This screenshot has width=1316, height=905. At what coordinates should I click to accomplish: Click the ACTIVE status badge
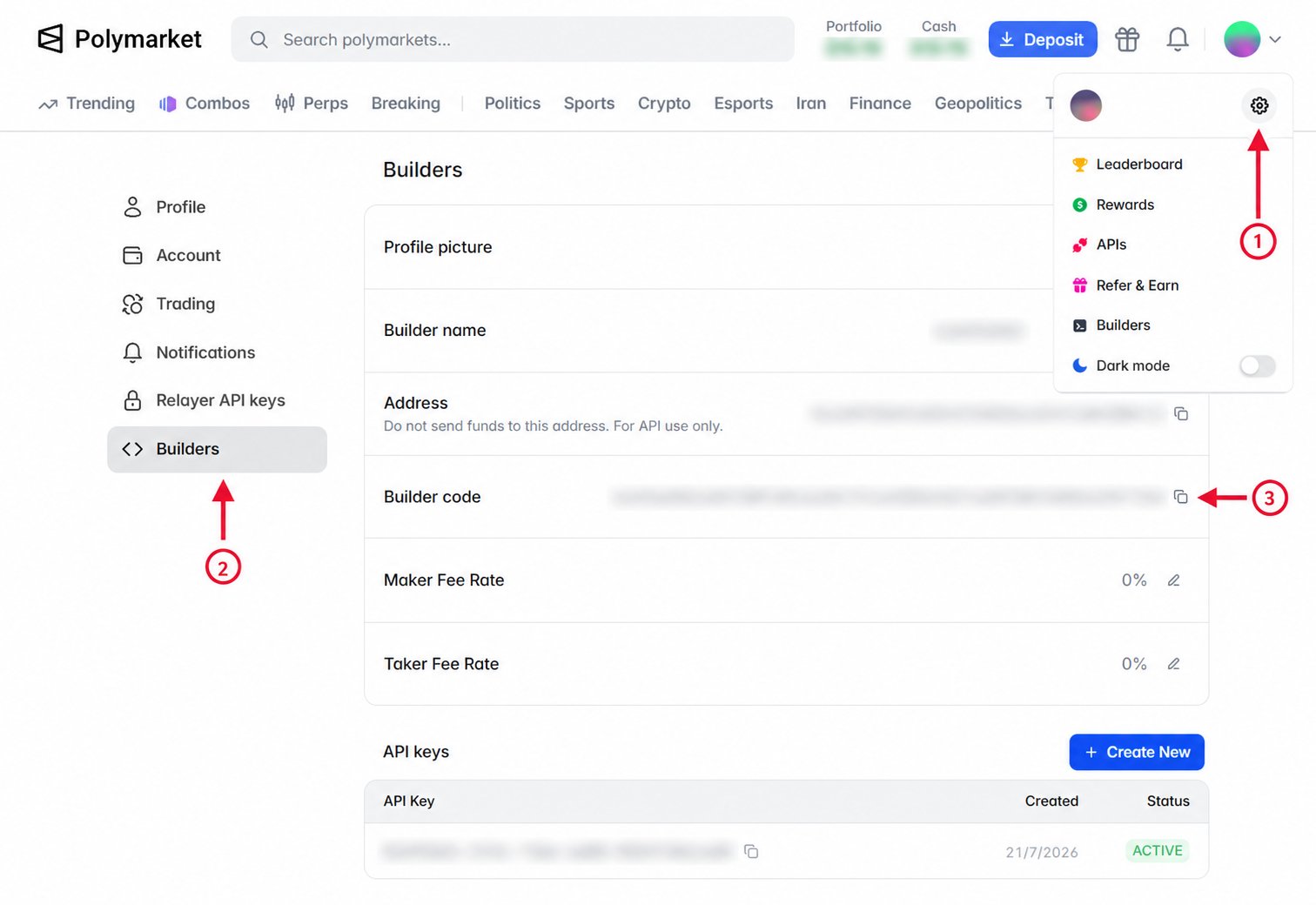tap(1158, 851)
